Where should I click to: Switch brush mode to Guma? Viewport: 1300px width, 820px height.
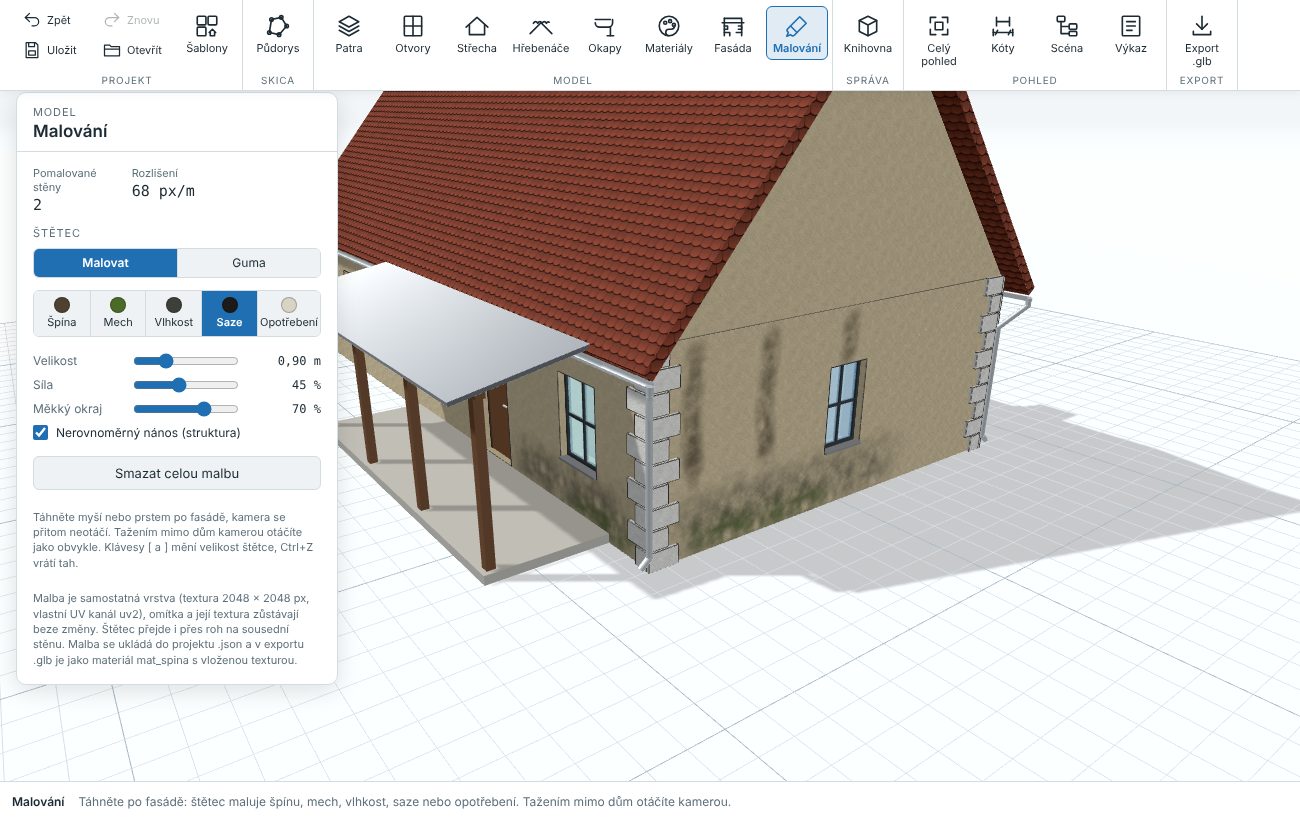(249, 263)
